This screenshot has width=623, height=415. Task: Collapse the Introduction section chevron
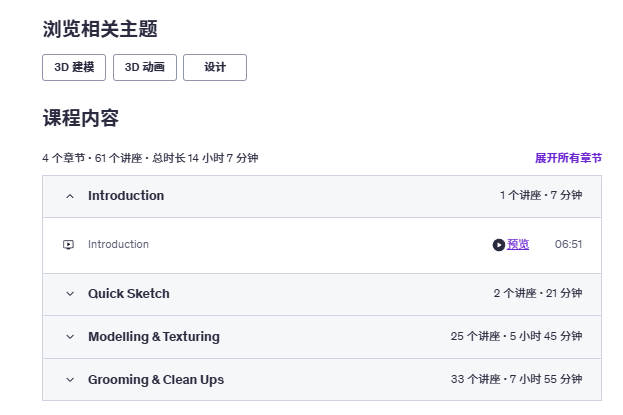coord(70,196)
